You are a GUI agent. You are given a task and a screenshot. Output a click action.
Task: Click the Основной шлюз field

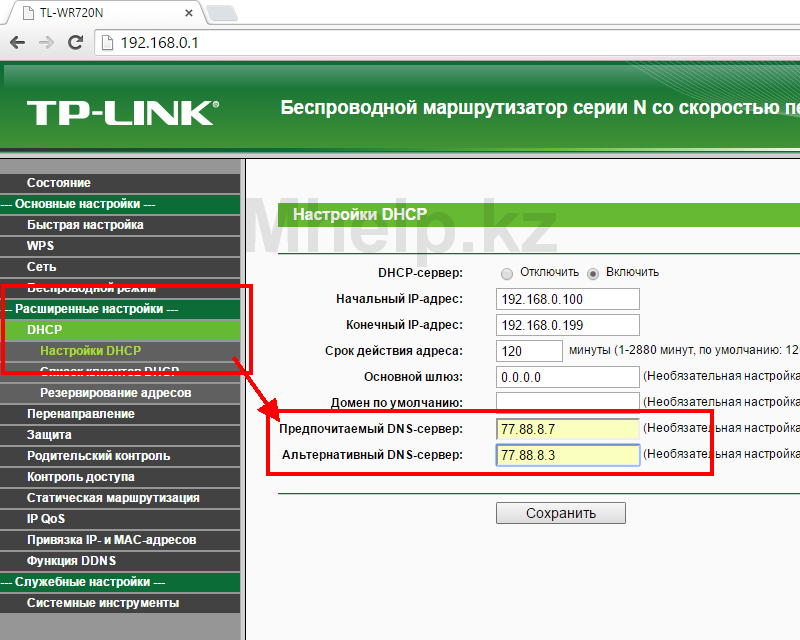pos(567,377)
